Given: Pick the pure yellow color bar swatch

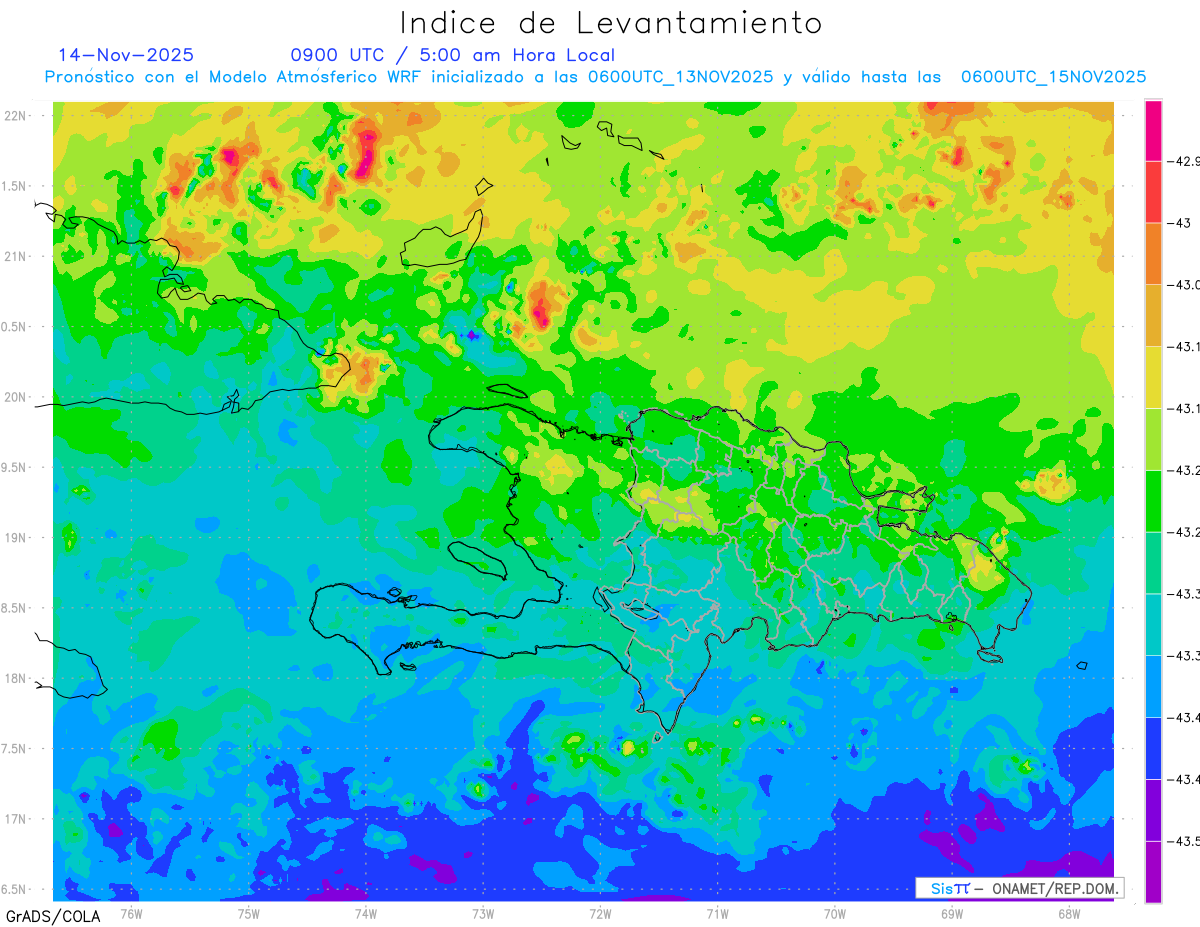Looking at the screenshot, I should click(x=1153, y=377).
